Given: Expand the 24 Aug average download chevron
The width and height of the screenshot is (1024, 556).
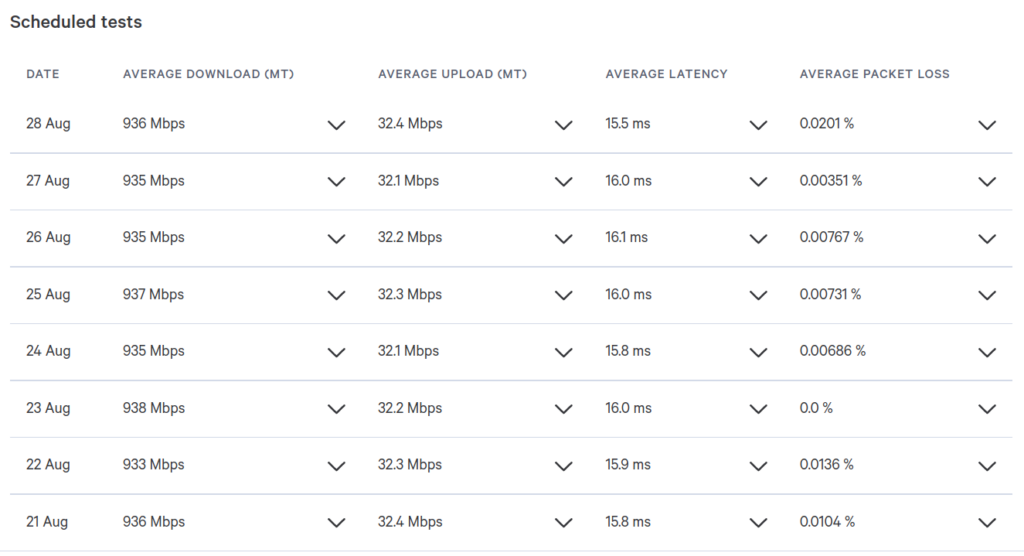Looking at the screenshot, I should pyautogui.click(x=336, y=353).
